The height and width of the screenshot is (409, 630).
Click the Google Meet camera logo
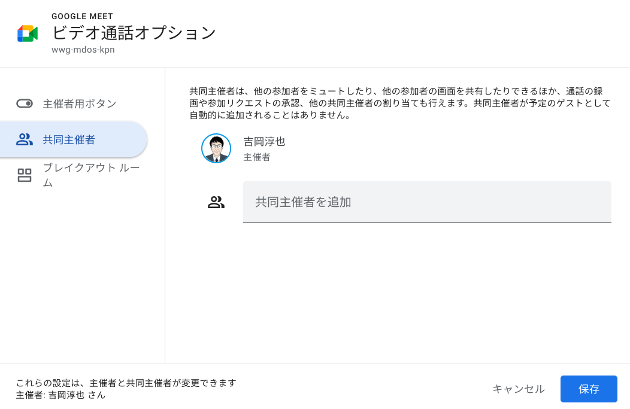coord(27,33)
